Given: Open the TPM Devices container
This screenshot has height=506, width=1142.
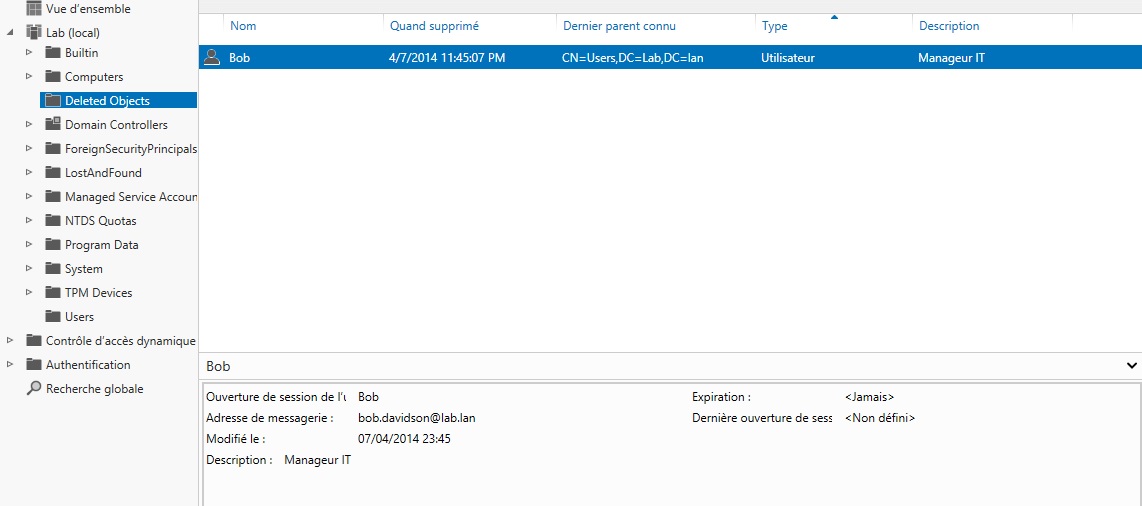Looking at the screenshot, I should point(98,293).
